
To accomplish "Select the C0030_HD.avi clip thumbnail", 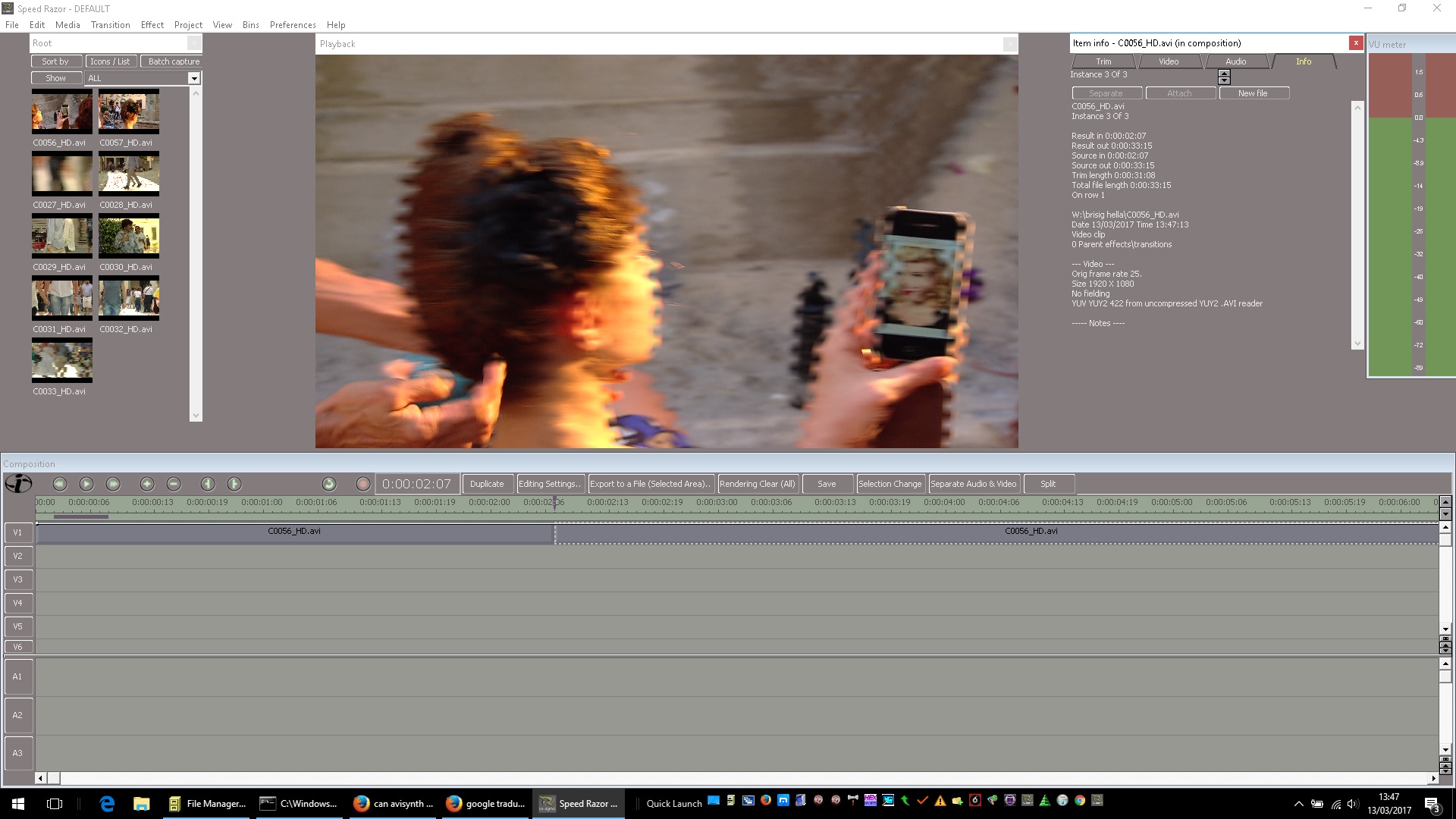I will coord(128,237).
